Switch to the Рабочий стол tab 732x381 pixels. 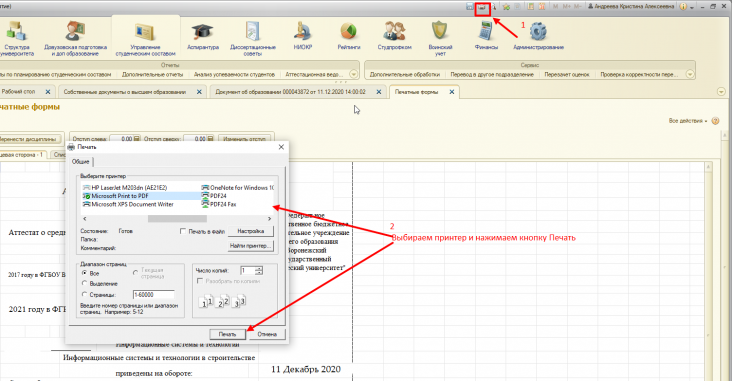click(18, 92)
